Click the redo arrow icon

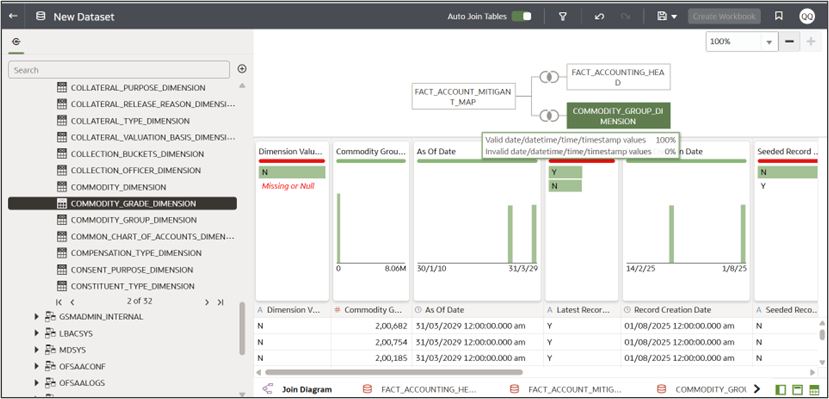(x=625, y=16)
